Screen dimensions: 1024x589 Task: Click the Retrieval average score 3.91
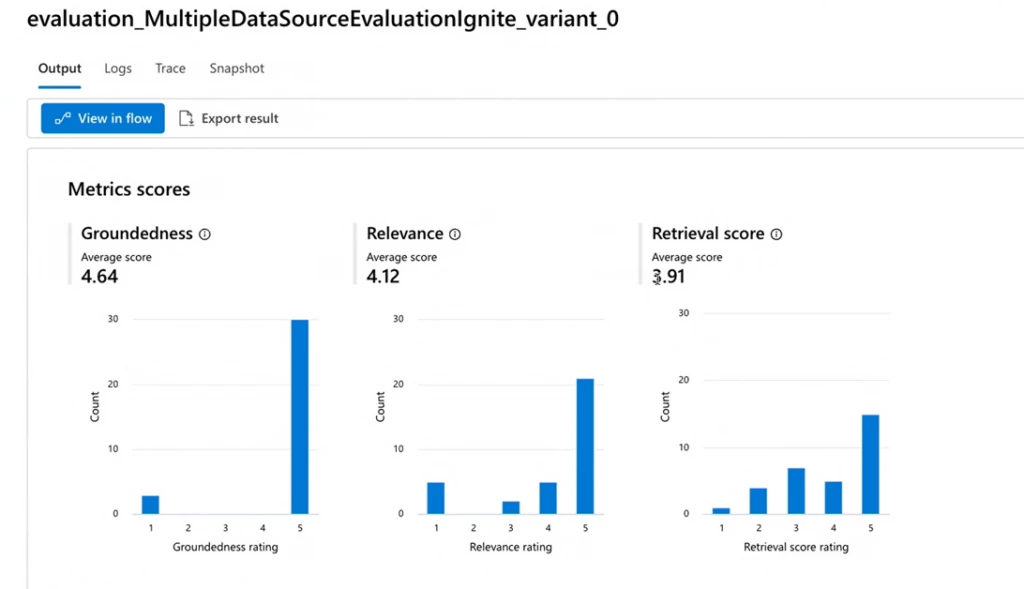668,276
